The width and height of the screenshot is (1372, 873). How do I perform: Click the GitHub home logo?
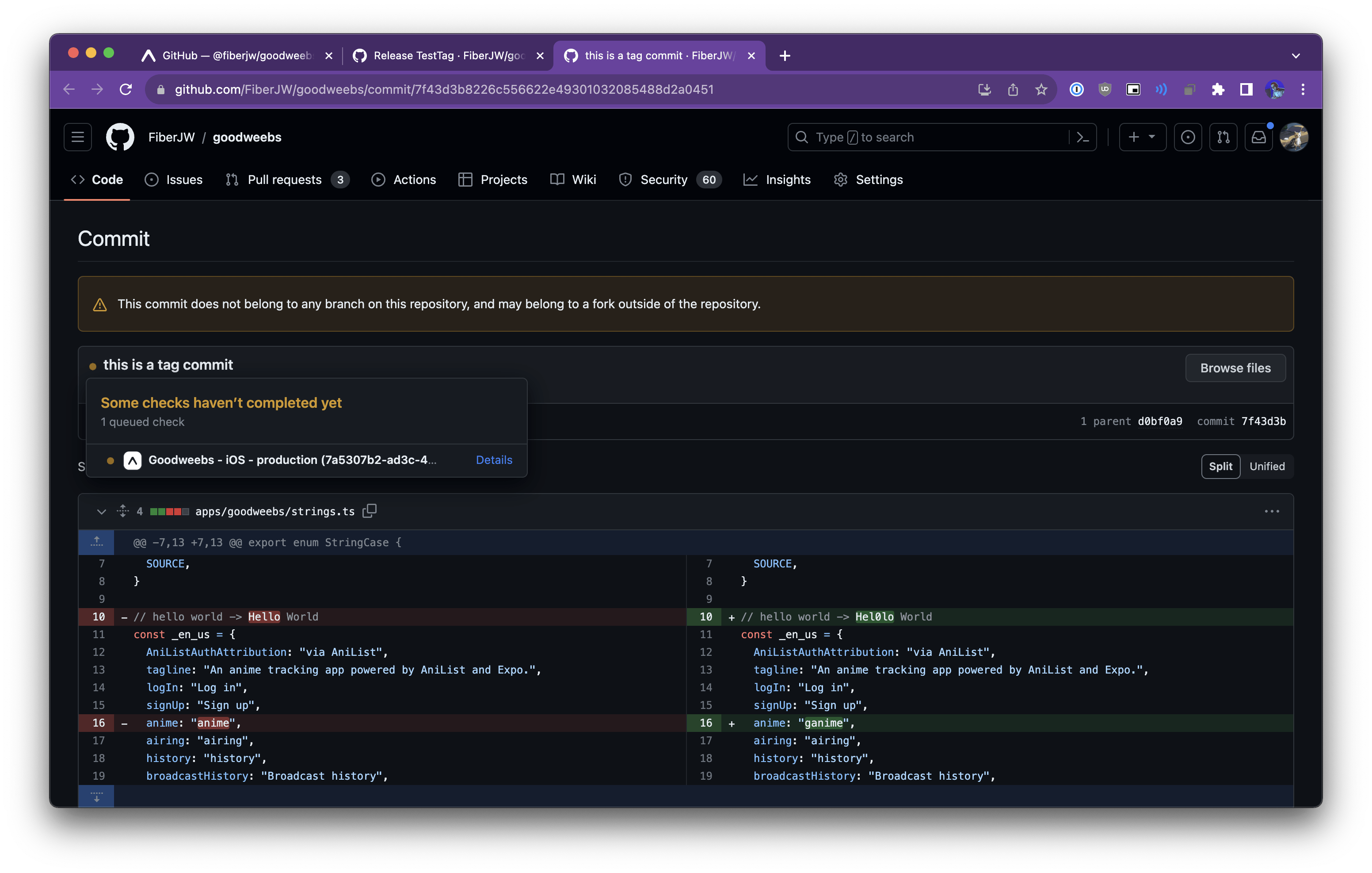pyautogui.click(x=120, y=137)
